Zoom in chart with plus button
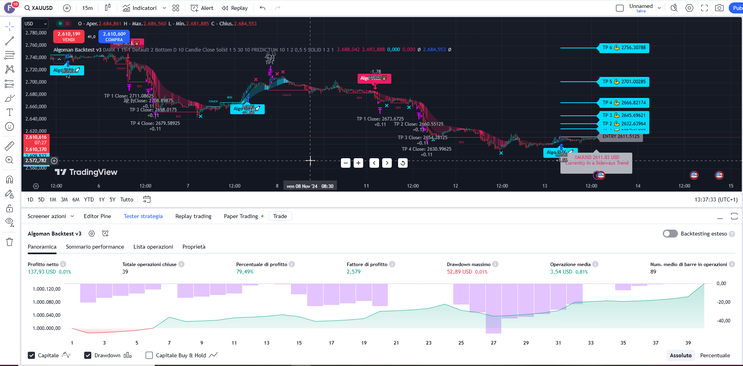Screen dimensions: 743x366 [x=359, y=163]
